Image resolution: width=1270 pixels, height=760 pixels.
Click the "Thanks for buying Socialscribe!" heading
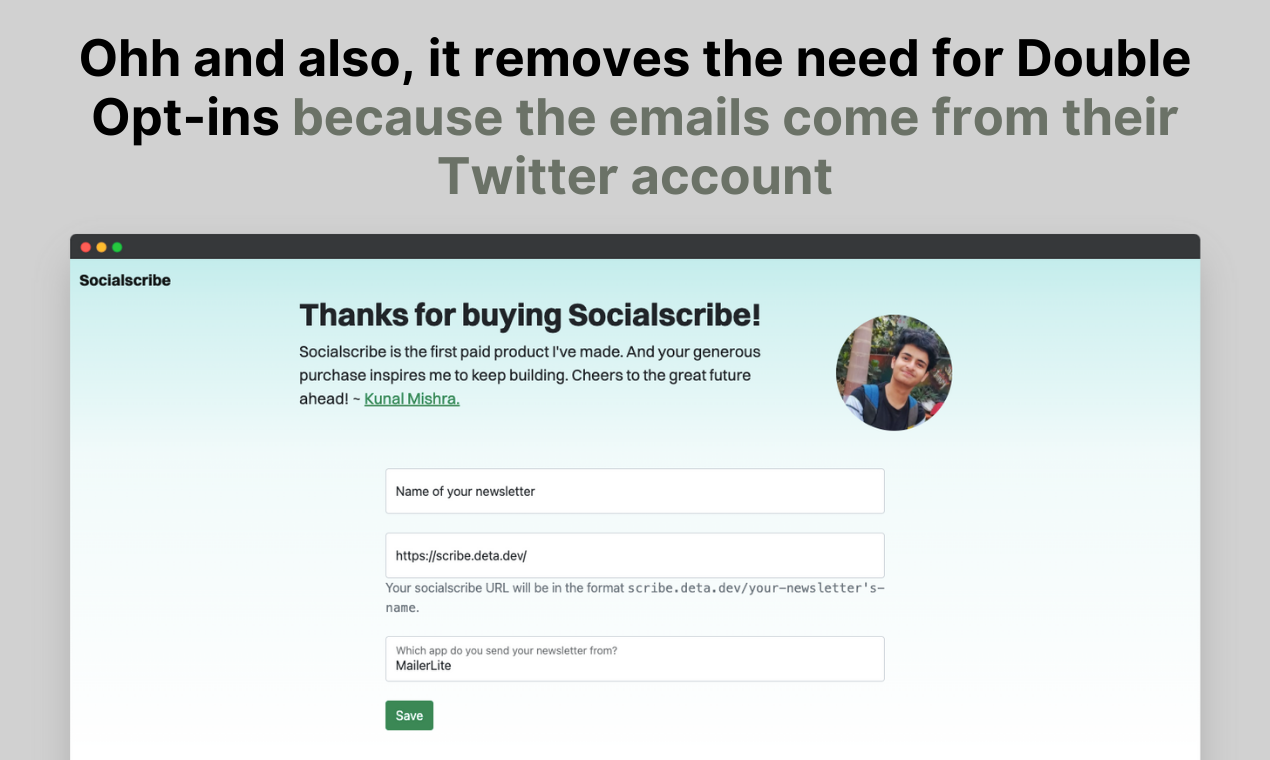tap(529, 314)
